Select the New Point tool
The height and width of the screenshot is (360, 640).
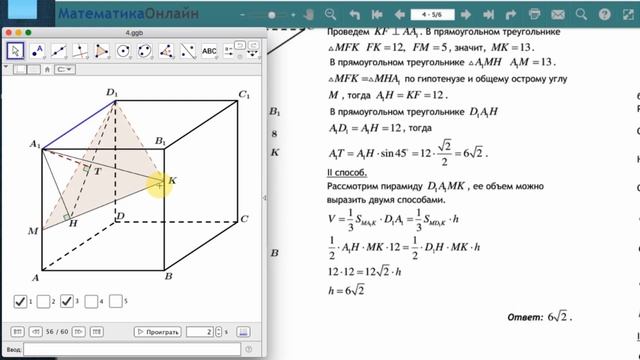tap(37, 51)
